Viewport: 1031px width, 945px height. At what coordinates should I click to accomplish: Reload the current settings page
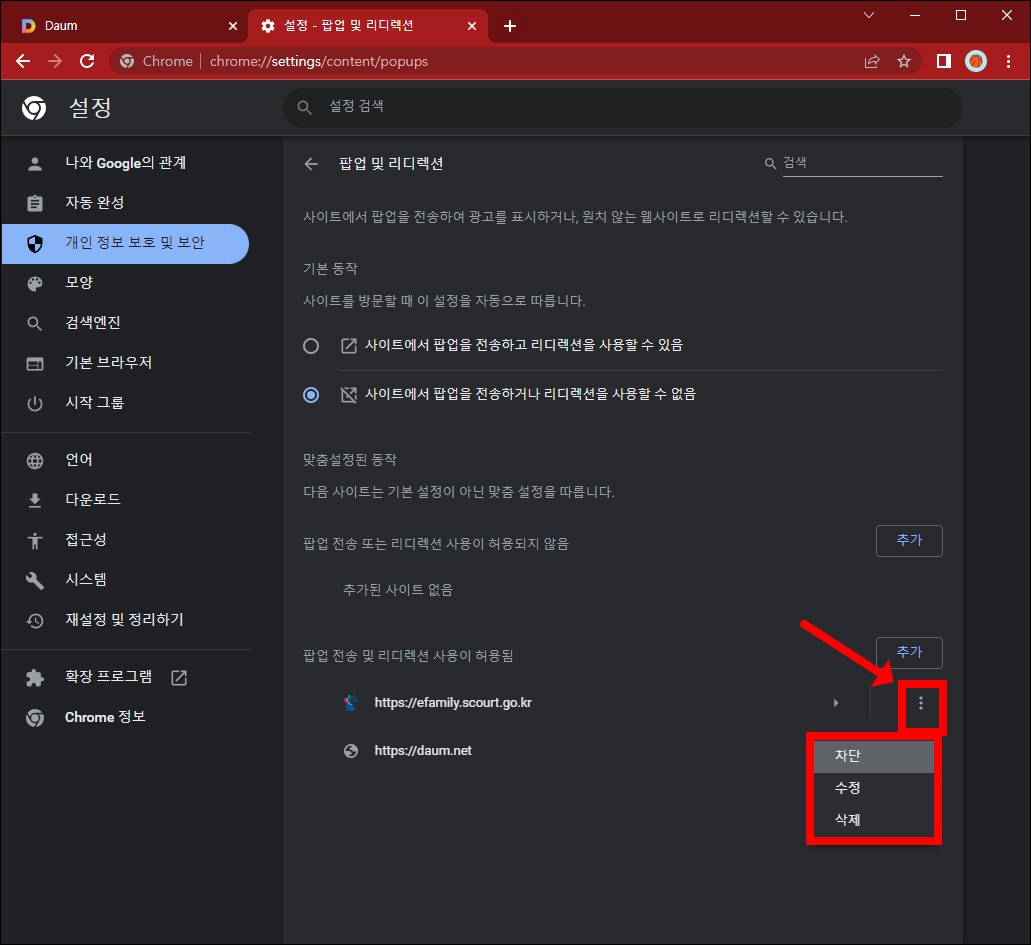click(x=86, y=61)
